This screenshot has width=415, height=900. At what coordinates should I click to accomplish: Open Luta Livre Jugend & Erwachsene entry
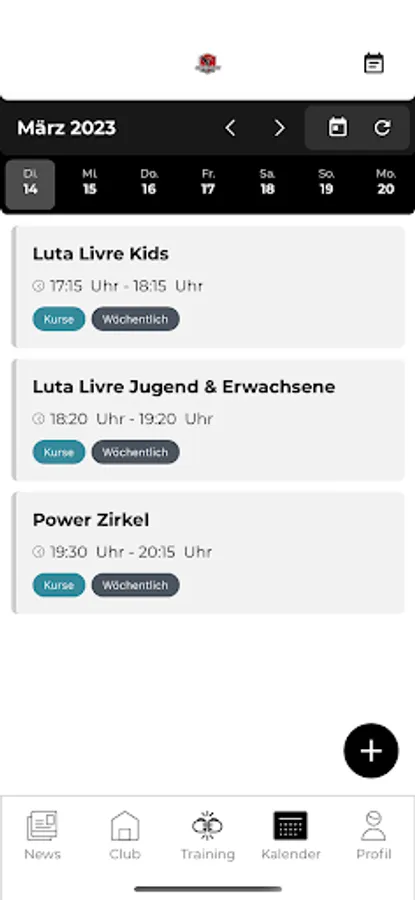click(x=208, y=420)
